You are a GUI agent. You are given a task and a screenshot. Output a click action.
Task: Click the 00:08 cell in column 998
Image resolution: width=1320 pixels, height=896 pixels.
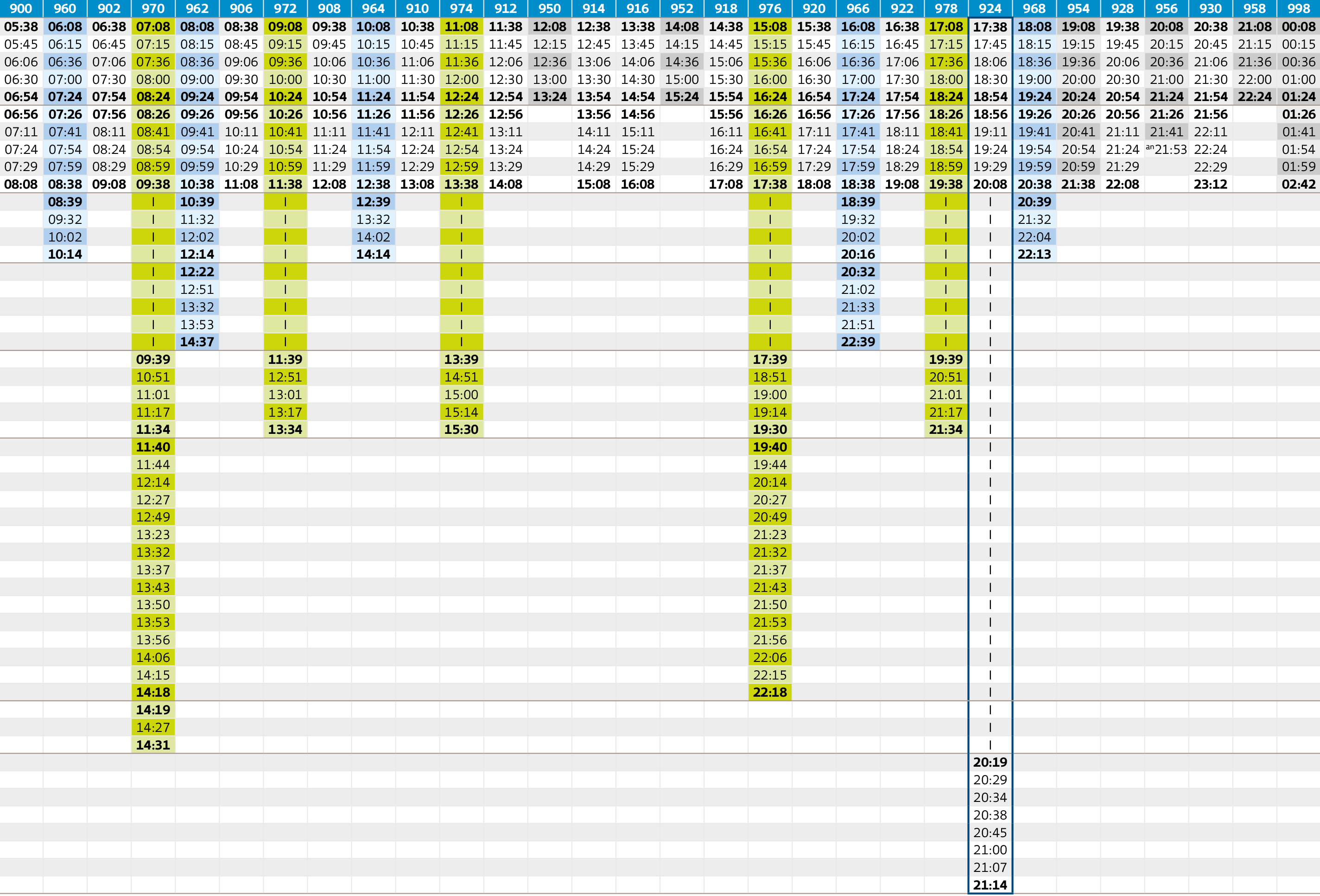pos(1299,27)
